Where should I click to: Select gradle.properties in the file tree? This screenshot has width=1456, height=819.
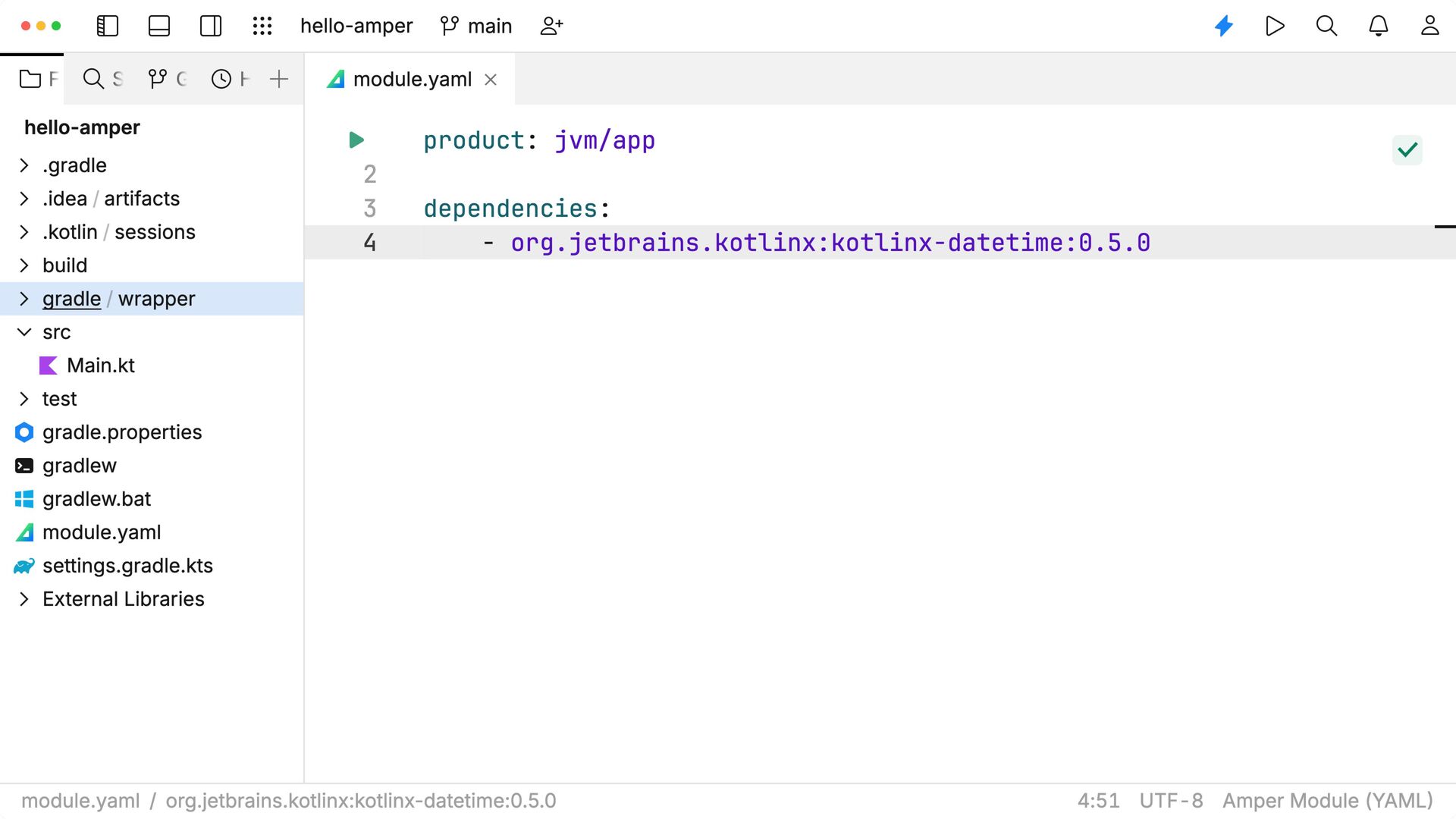point(122,432)
